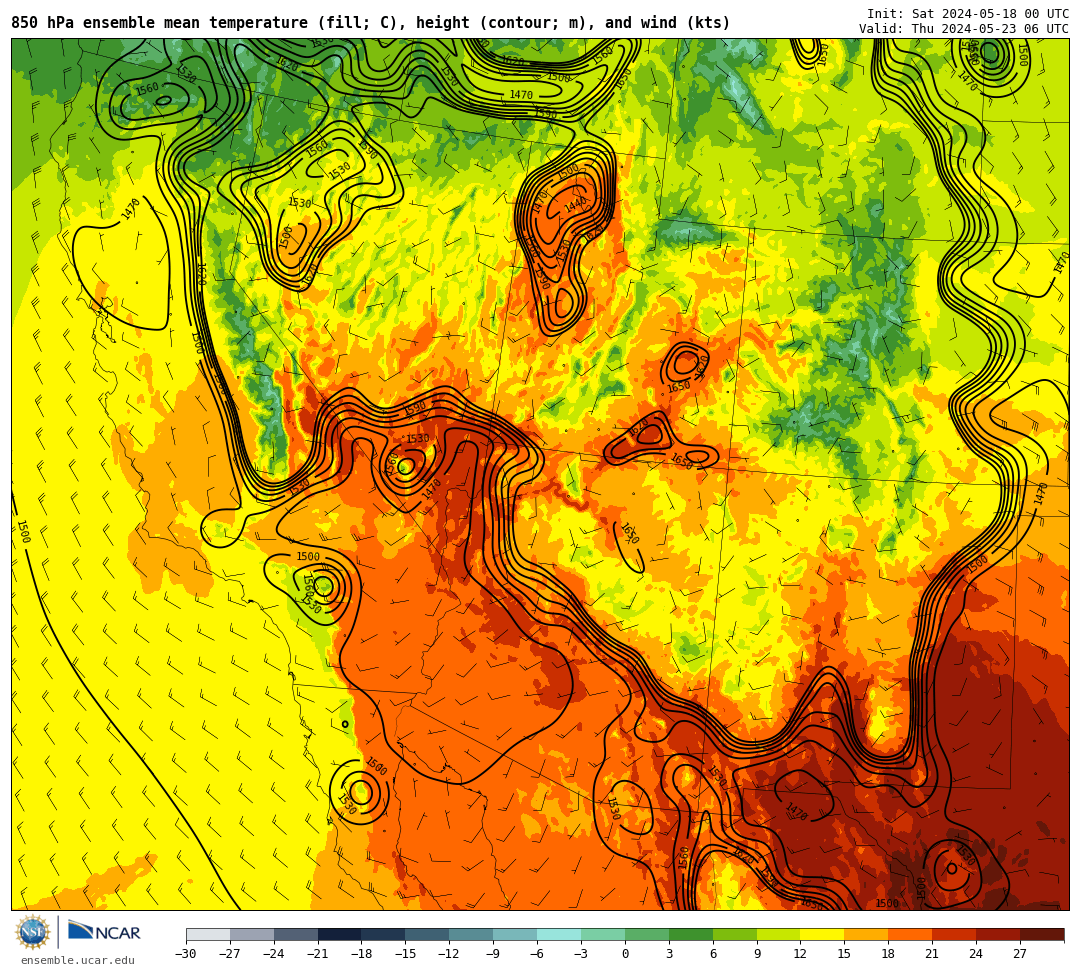Select the 850 hPa ensemble mean temperature title
The width and height of the screenshot is (1080, 973).
[371, 23]
